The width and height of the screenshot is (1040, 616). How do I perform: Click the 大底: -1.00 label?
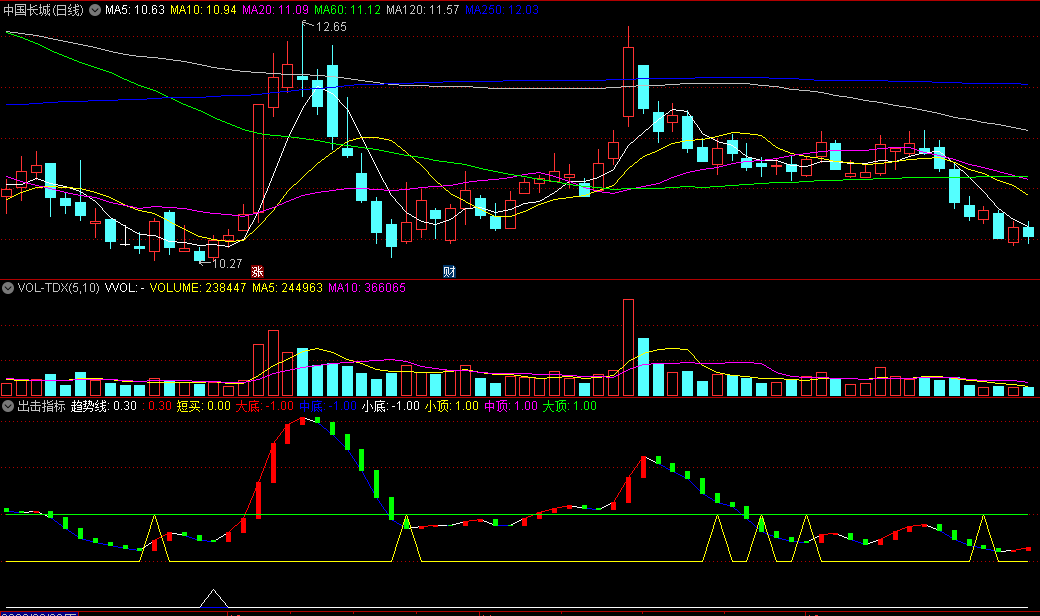tap(264, 406)
